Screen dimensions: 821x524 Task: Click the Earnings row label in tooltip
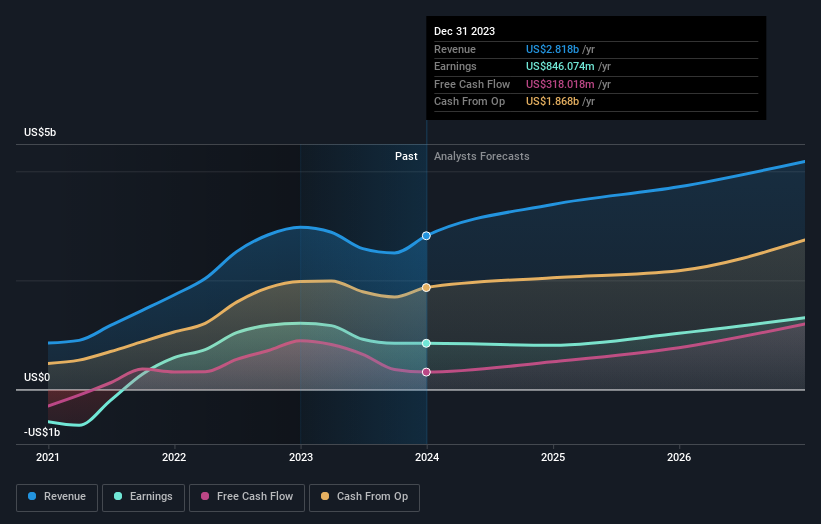455,66
